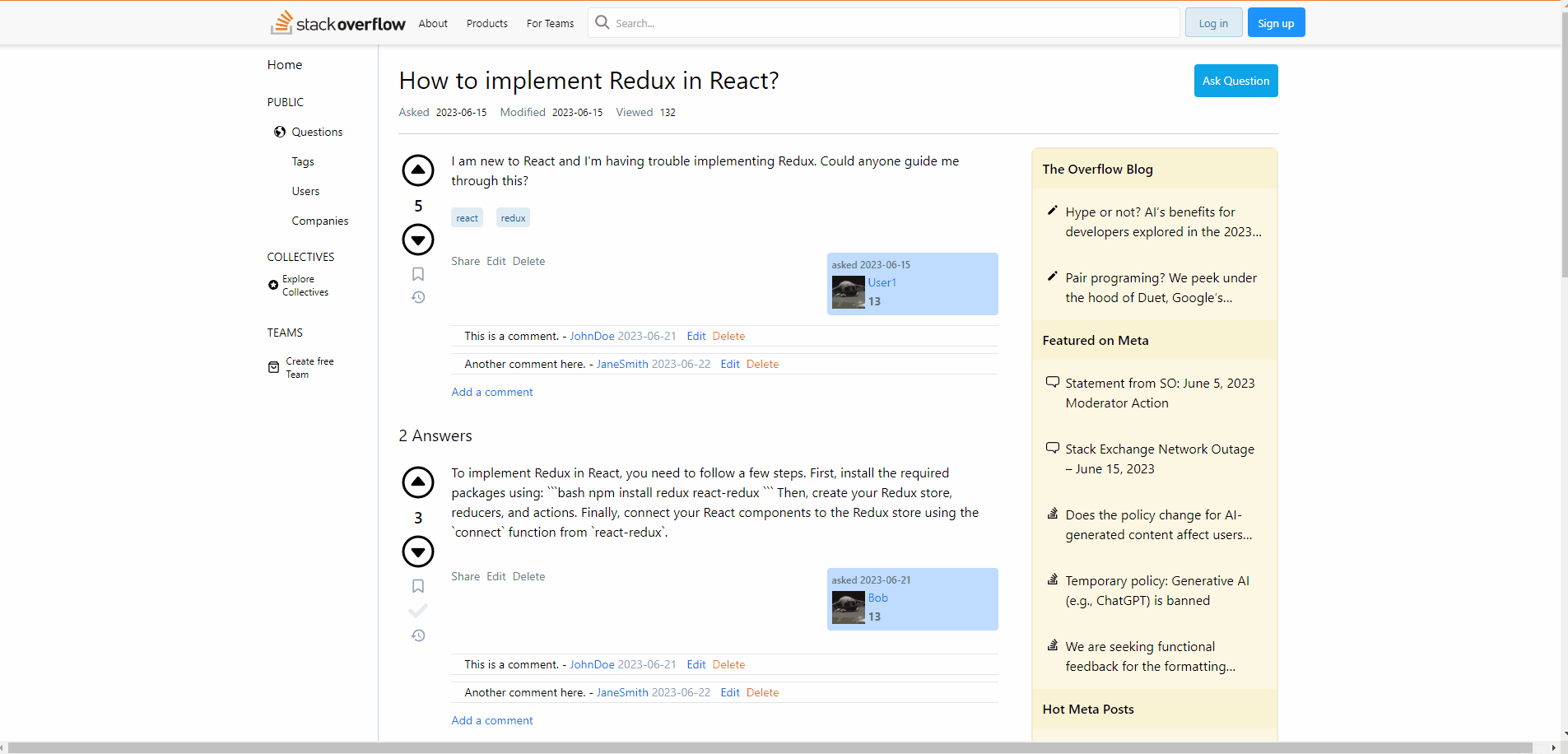Image resolution: width=1568 pixels, height=754 pixels.
Task: Bookmark the question with bookmark icon
Action: point(418,274)
